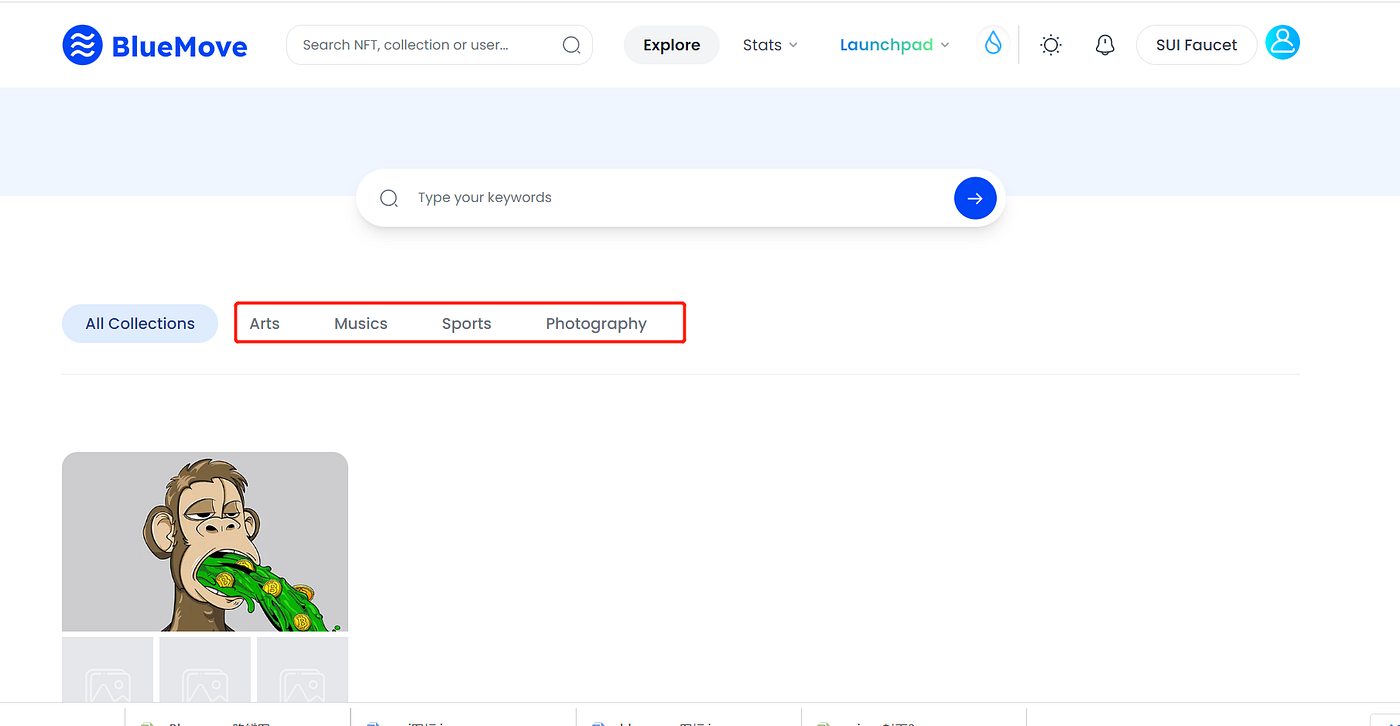Switch to the Photography tab
This screenshot has height=726, width=1400.
tap(596, 323)
